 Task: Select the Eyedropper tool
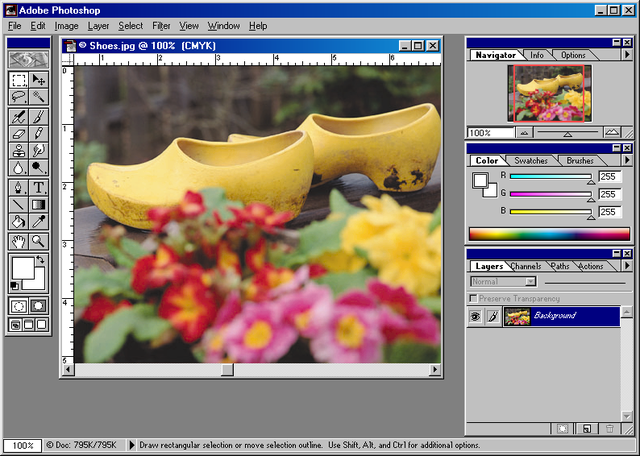38,221
